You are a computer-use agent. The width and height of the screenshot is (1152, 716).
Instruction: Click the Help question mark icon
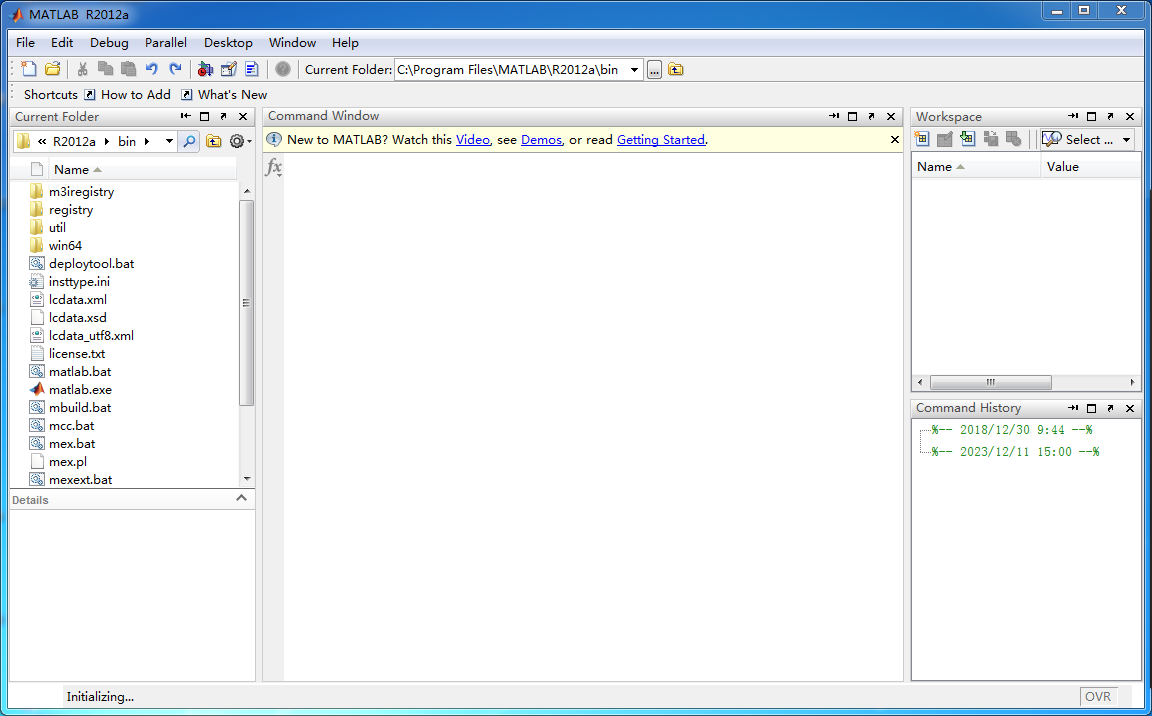pos(283,69)
